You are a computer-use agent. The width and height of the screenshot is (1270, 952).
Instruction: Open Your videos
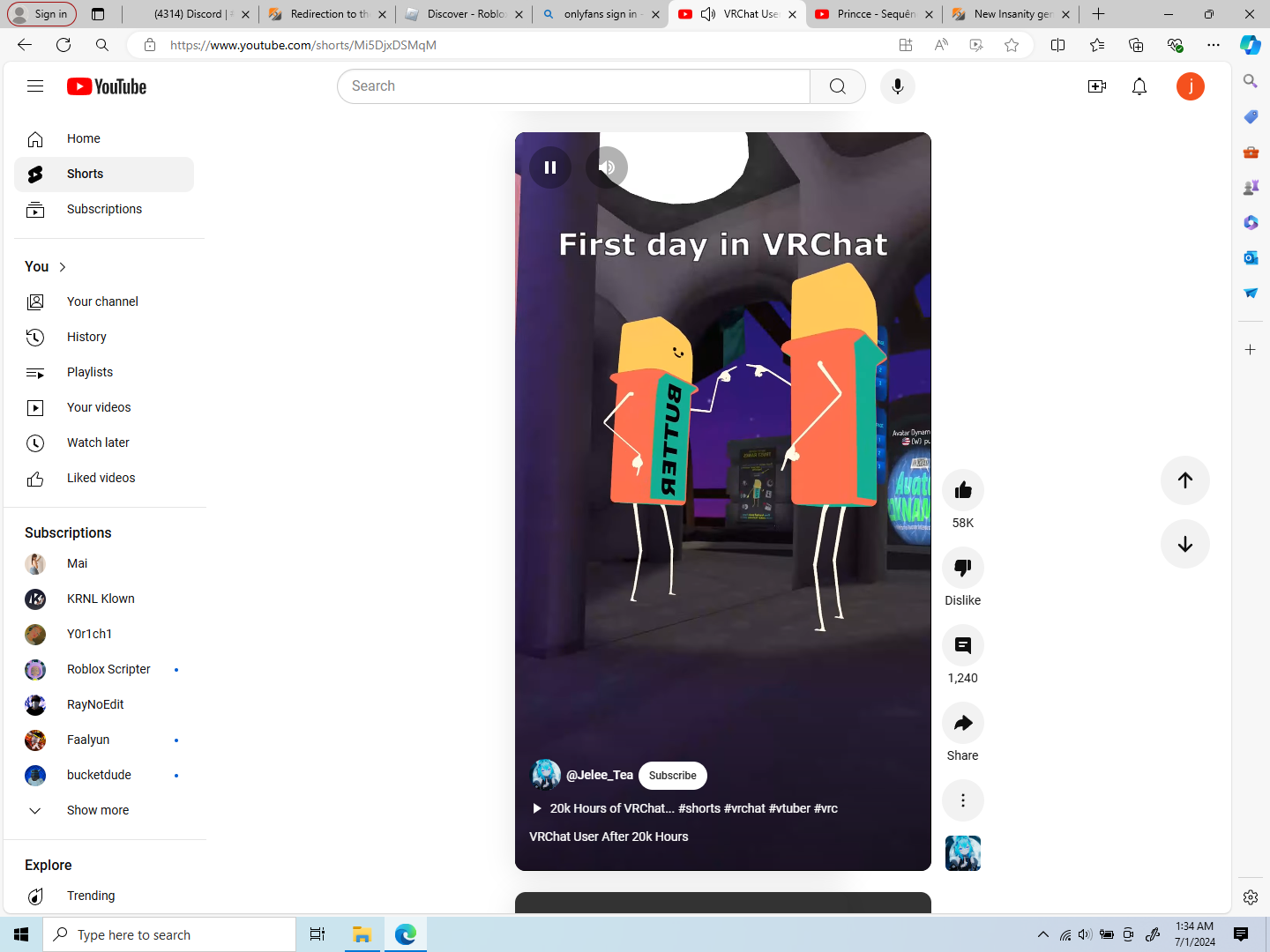point(104,407)
